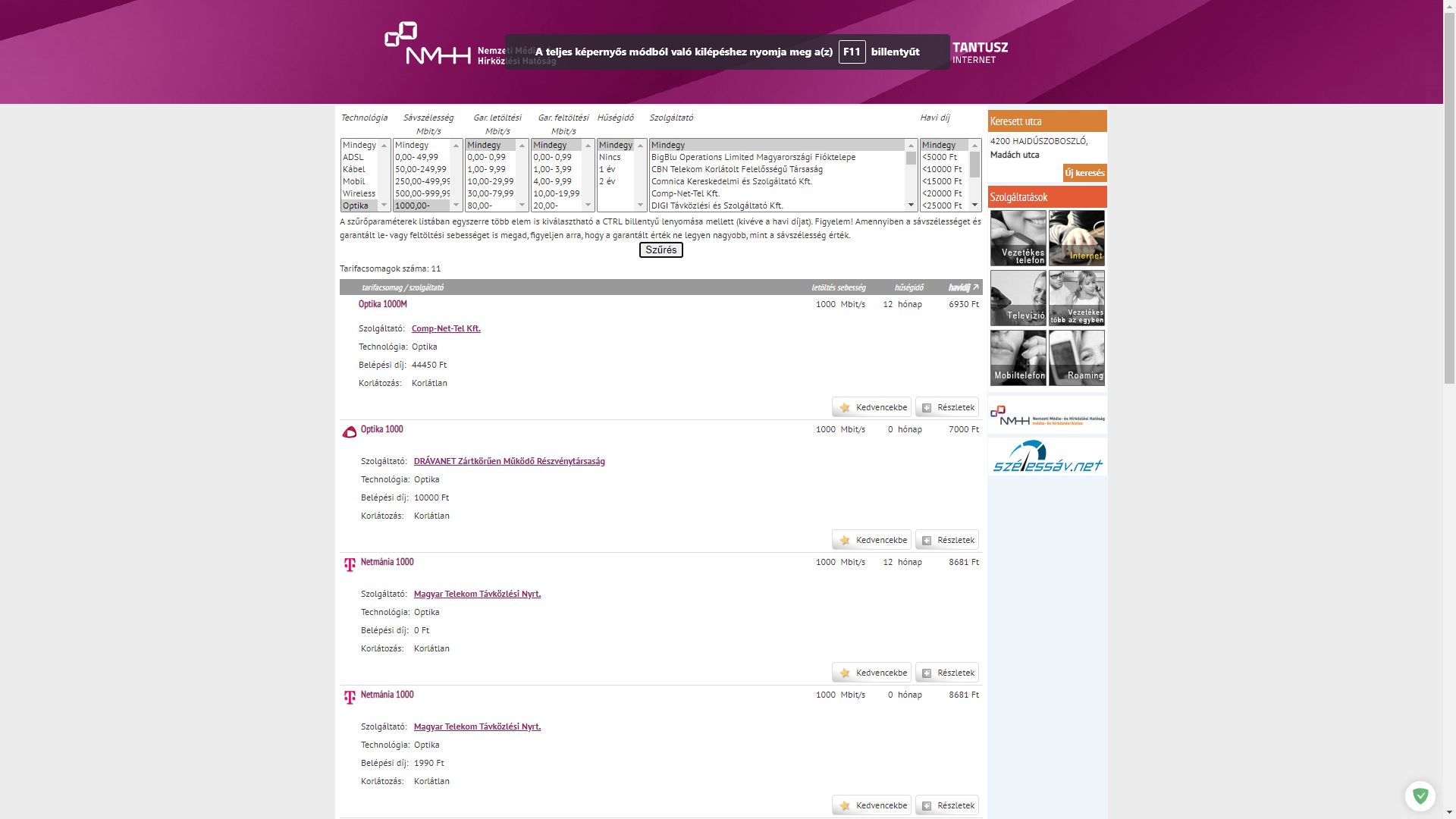Sort by tarifacsomag / szolgáltató header
1456x819 pixels.
pyautogui.click(x=403, y=287)
